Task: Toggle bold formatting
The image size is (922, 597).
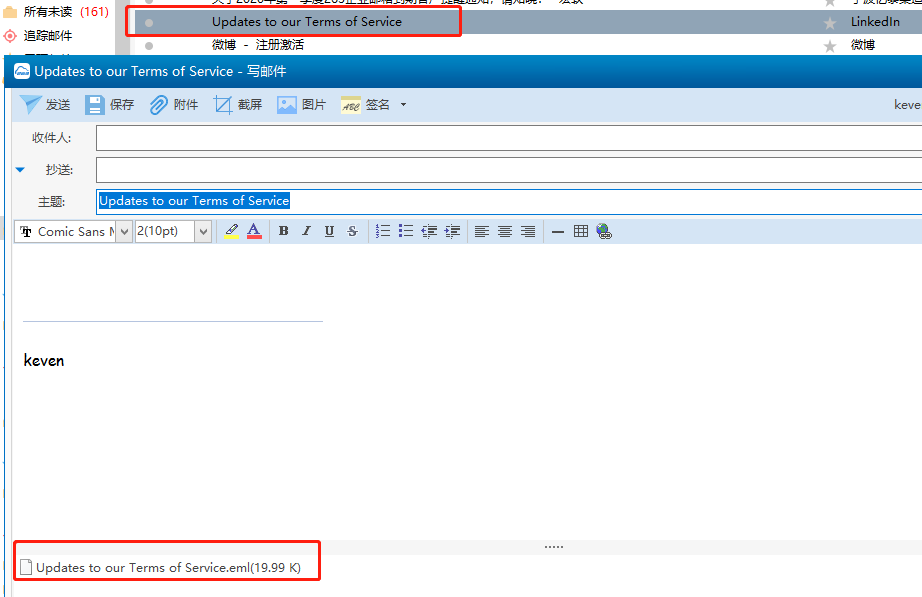Action: tap(283, 231)
